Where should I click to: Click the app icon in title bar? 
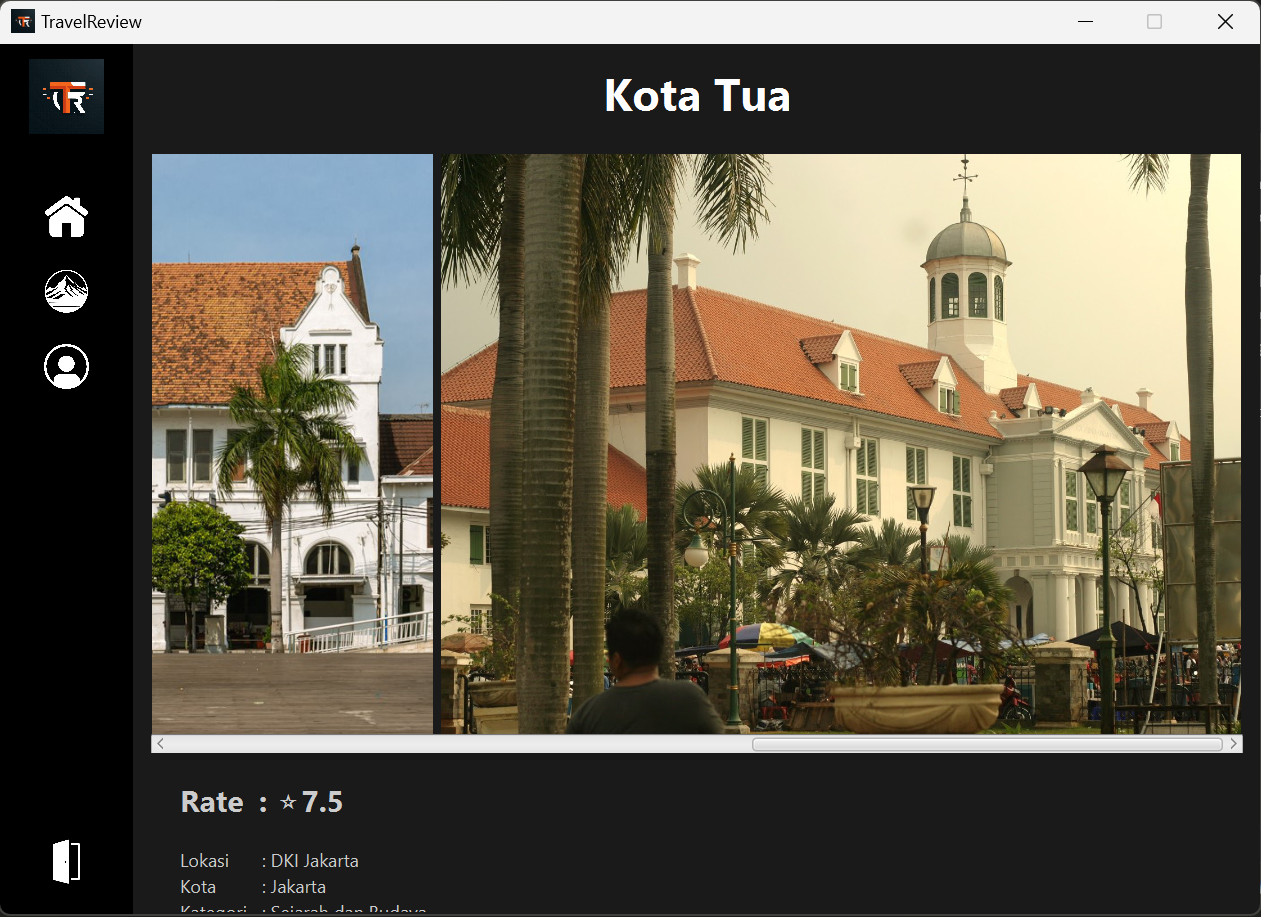(22, 22)
